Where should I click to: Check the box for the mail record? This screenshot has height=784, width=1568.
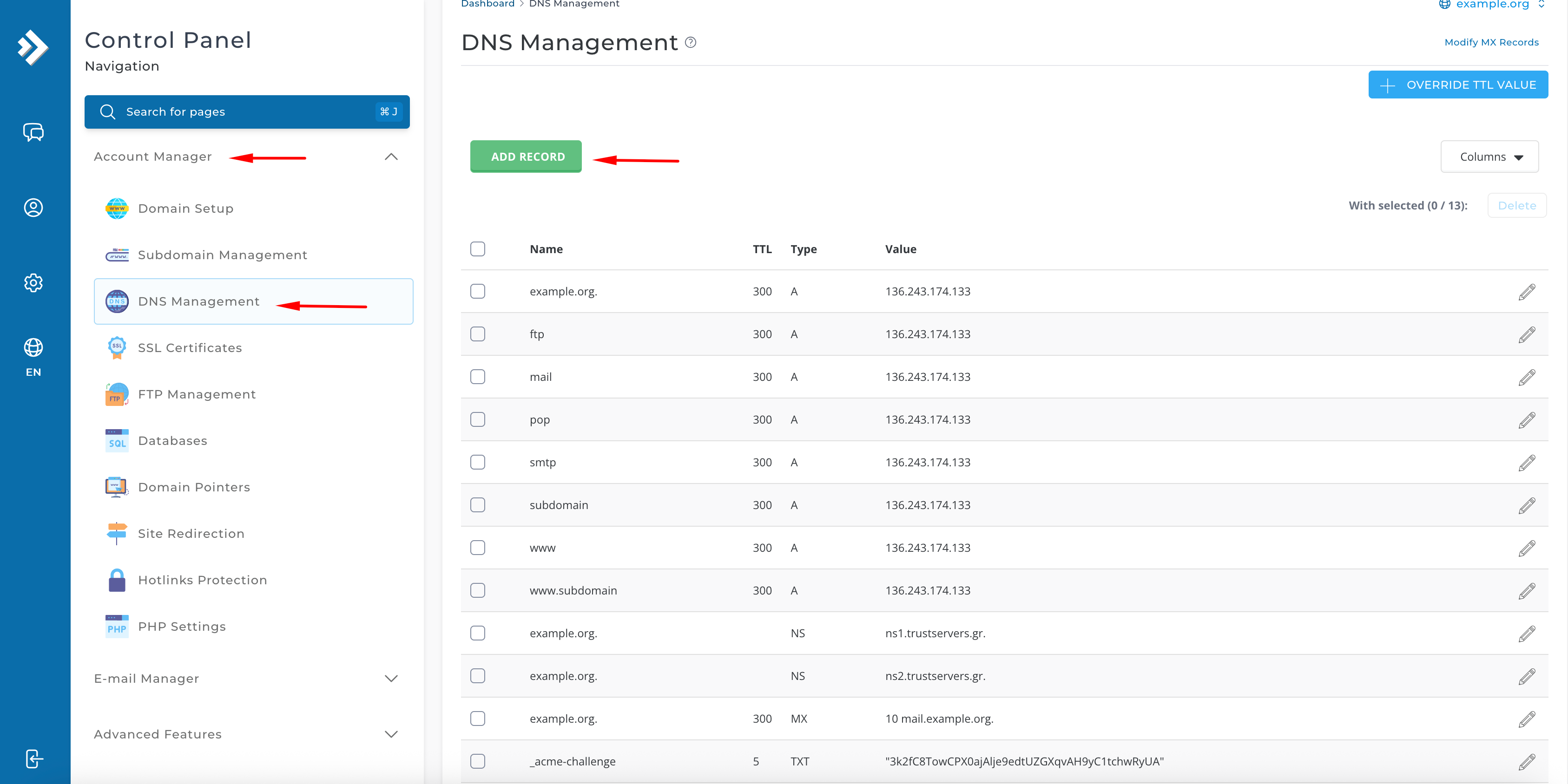point(478,377)
